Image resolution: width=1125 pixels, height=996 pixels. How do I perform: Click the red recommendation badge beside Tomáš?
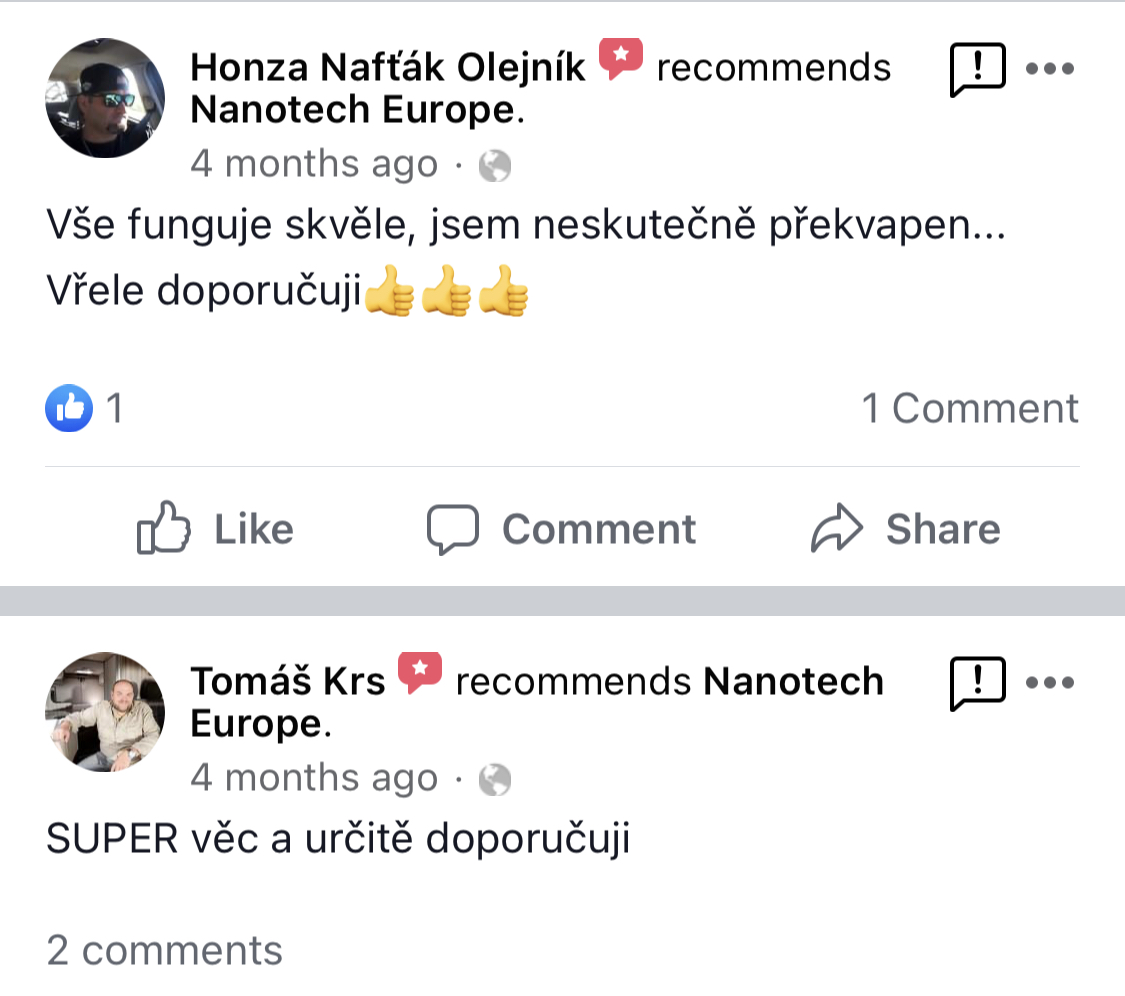pos(420,673)
